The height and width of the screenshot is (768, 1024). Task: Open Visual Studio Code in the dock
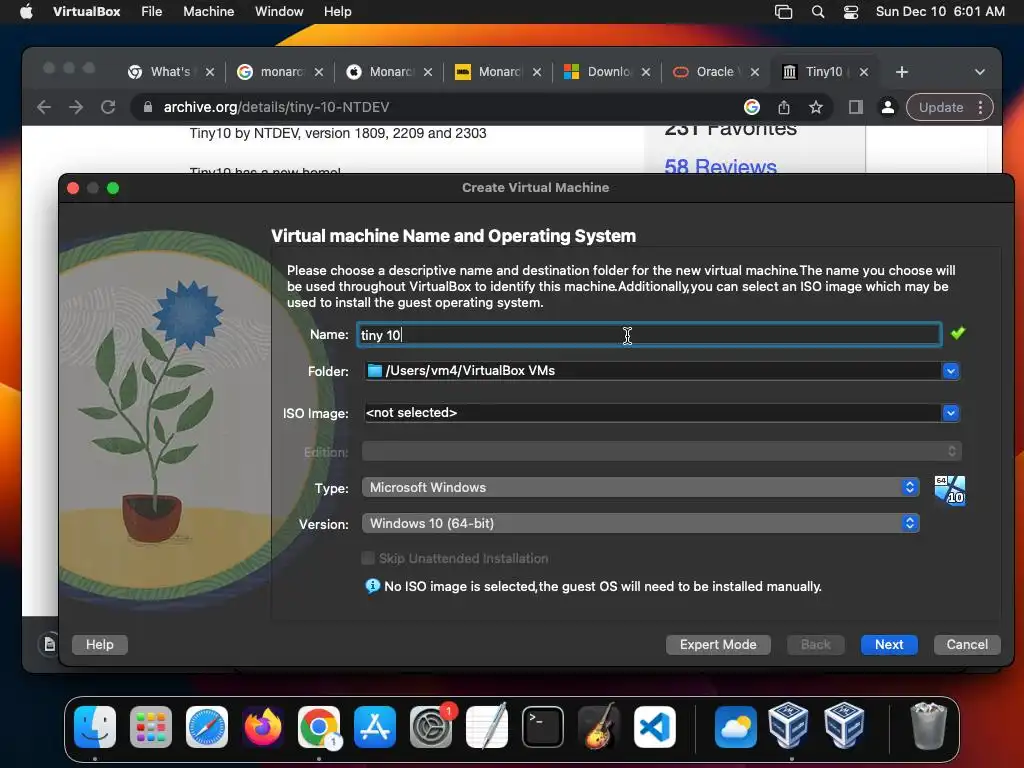pos(655,727)
